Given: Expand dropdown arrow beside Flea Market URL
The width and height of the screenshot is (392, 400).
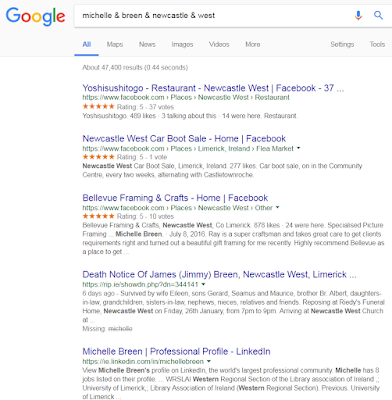Looking at the screenshot, I should click(x=298, y=148).
